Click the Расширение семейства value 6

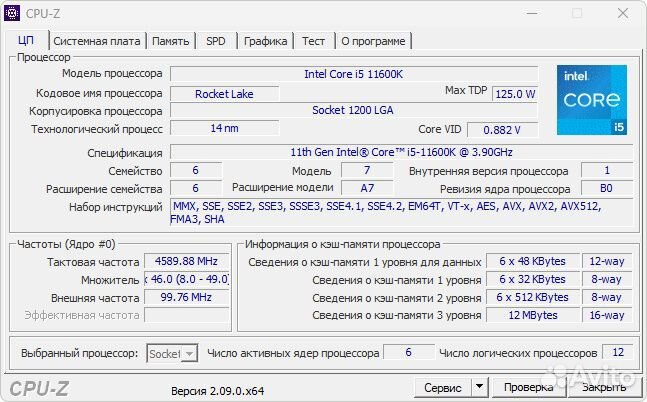196,188
